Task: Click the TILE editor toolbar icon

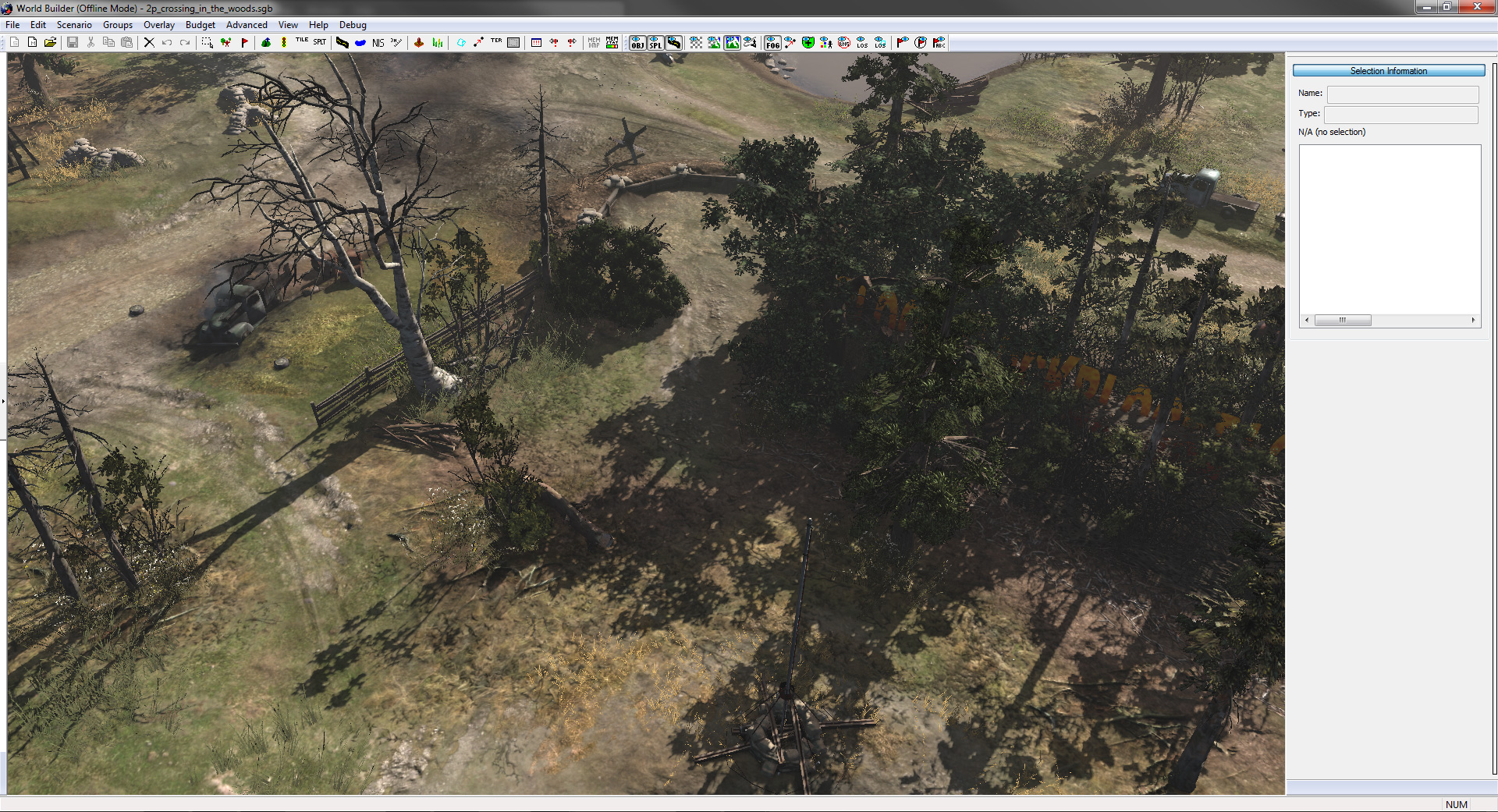Action: point(302,42)
